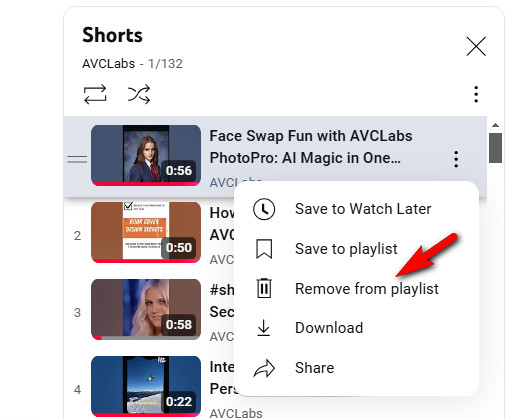508x419 pixels.
Task: Click the trash icon for Remove from playlist
Action: (x=264, y=288)
